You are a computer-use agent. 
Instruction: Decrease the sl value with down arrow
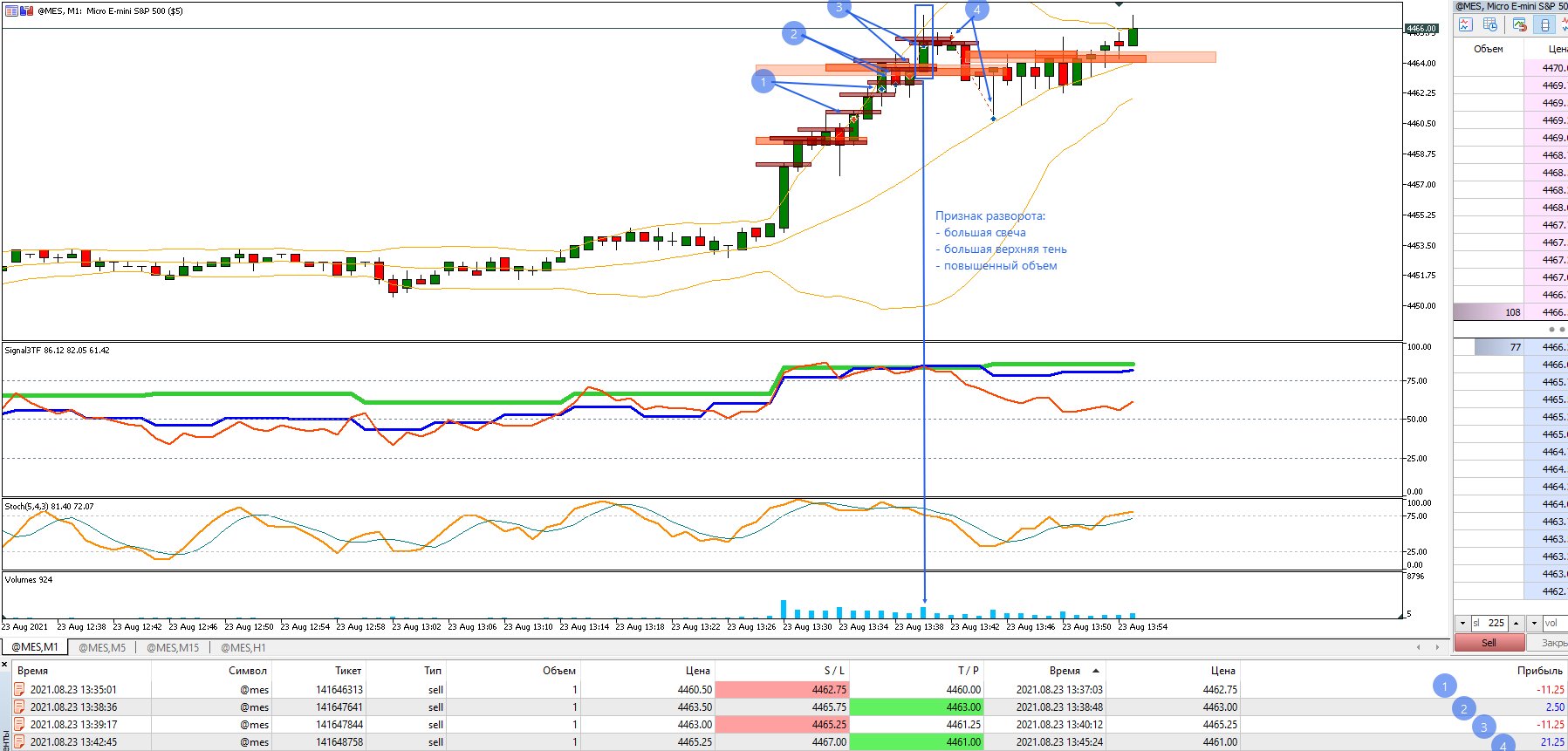tap(1462, 623)
